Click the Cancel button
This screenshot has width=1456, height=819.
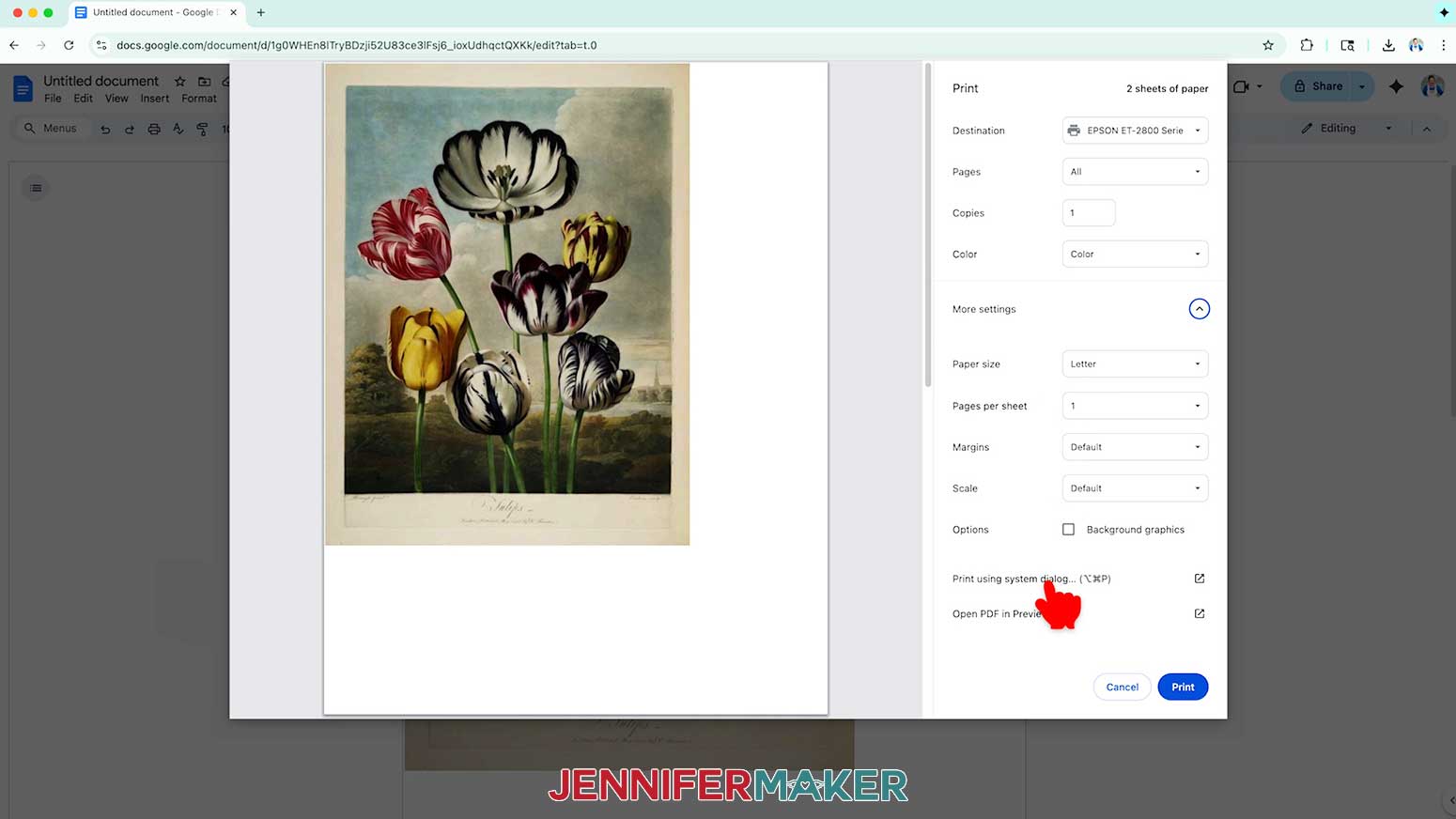tap(1122, 688)
